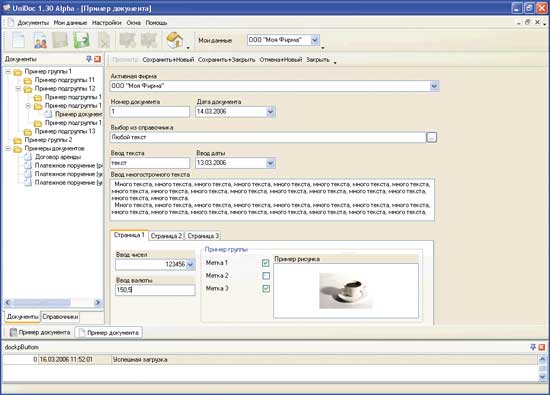Image resolution: width=550 pixels, height=395 pixels.
Task: Click the Сохранить+Закрыть button
Action: click(x=227, y=60)
